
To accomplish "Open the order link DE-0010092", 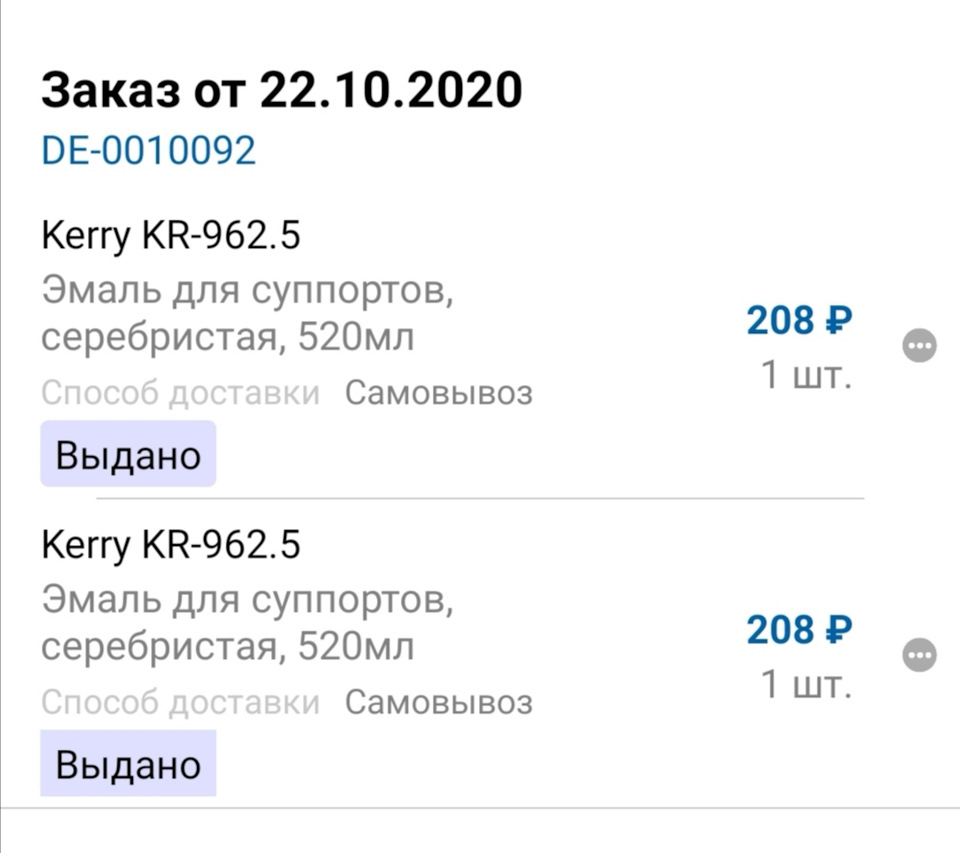I will (x=148, y=151).
